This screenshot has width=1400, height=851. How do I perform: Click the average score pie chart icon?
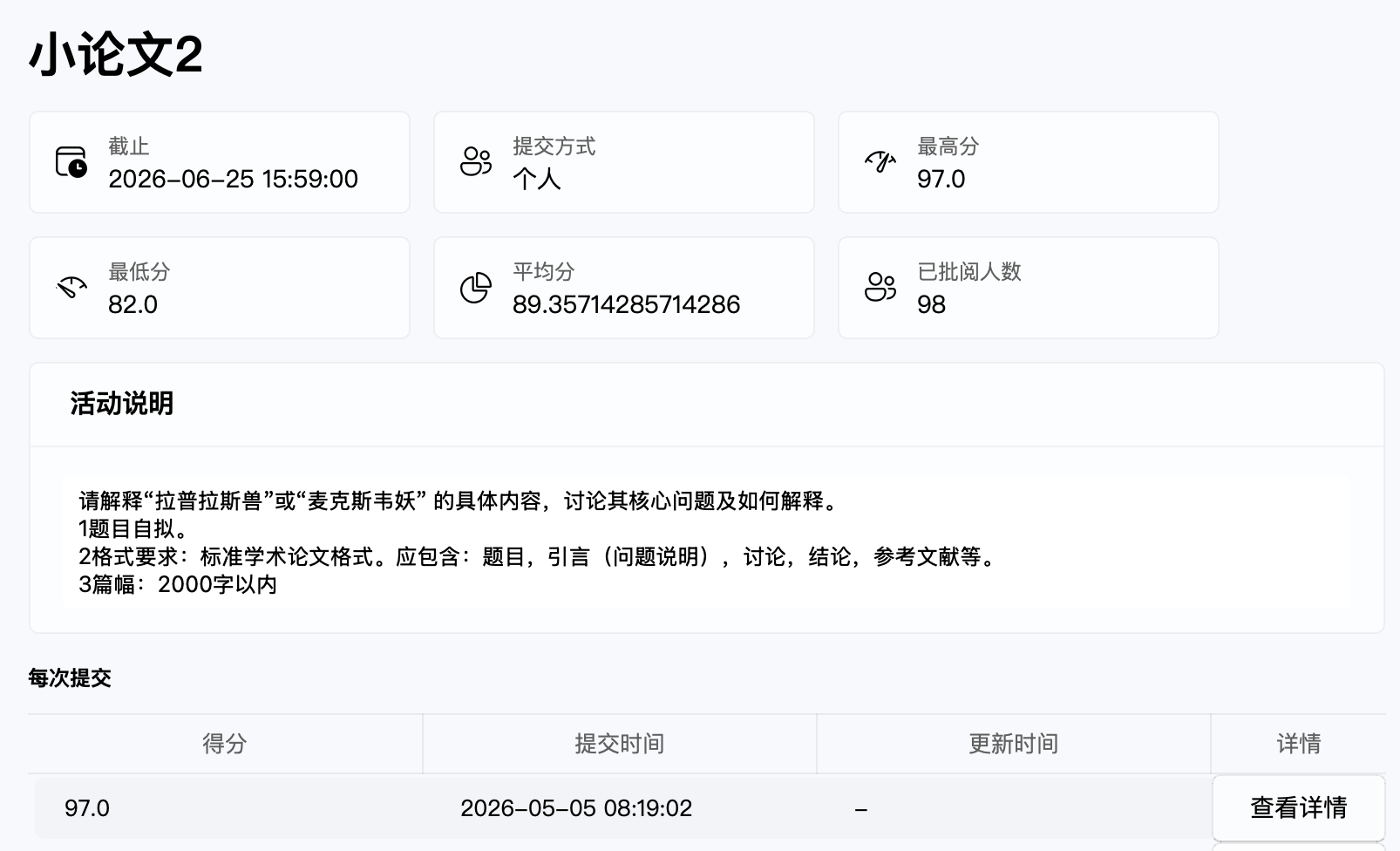click(x=476, y=288)
